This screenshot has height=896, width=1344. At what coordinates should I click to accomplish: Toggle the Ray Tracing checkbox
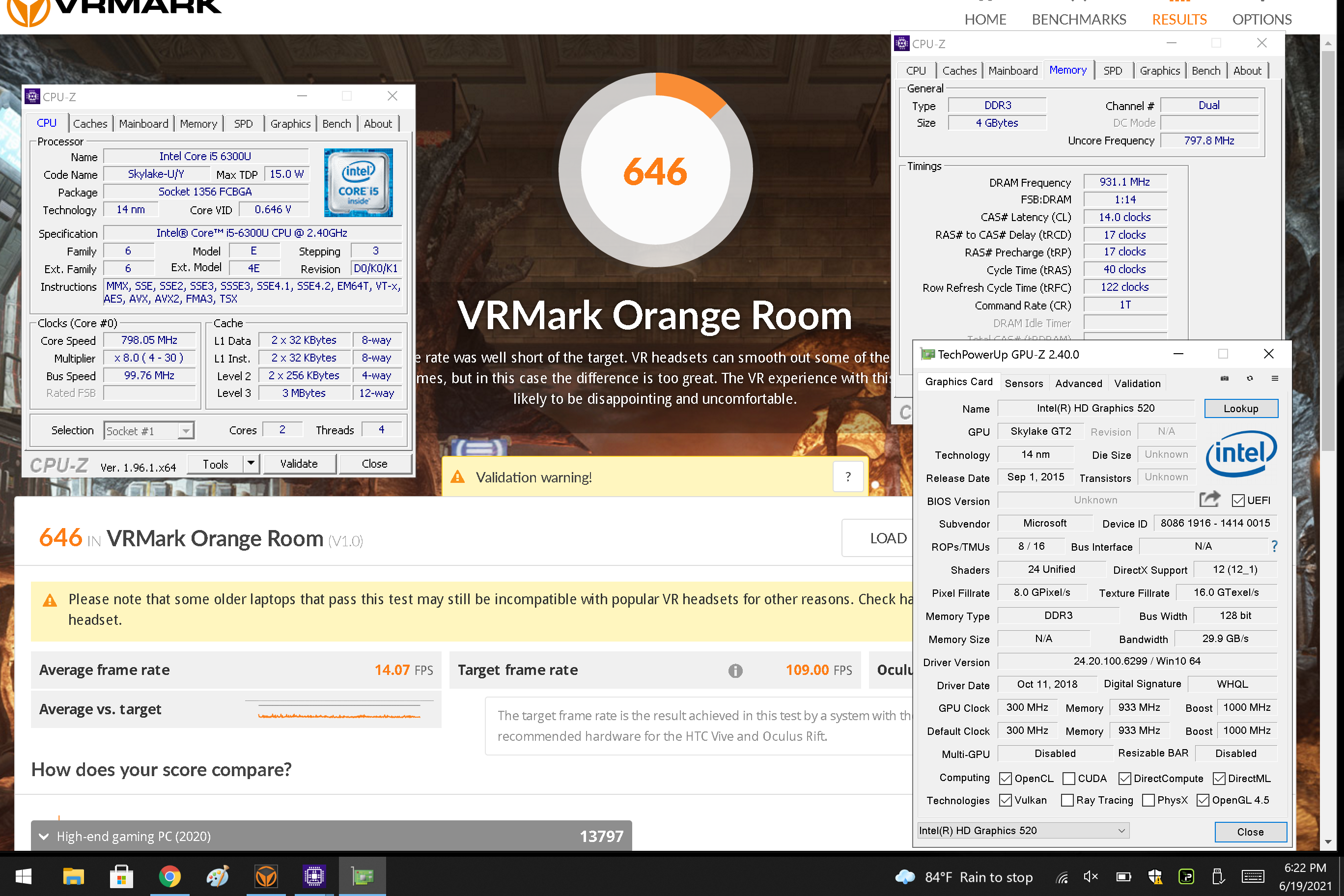(x=1067, y=801)
